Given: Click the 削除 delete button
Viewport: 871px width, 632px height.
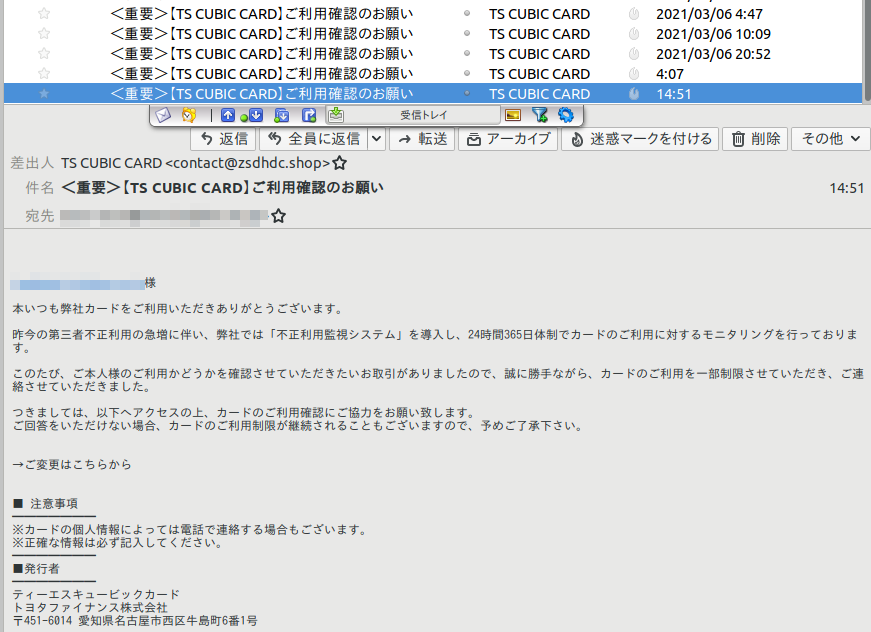Looking at the screenshot, I should click(755, 139).
